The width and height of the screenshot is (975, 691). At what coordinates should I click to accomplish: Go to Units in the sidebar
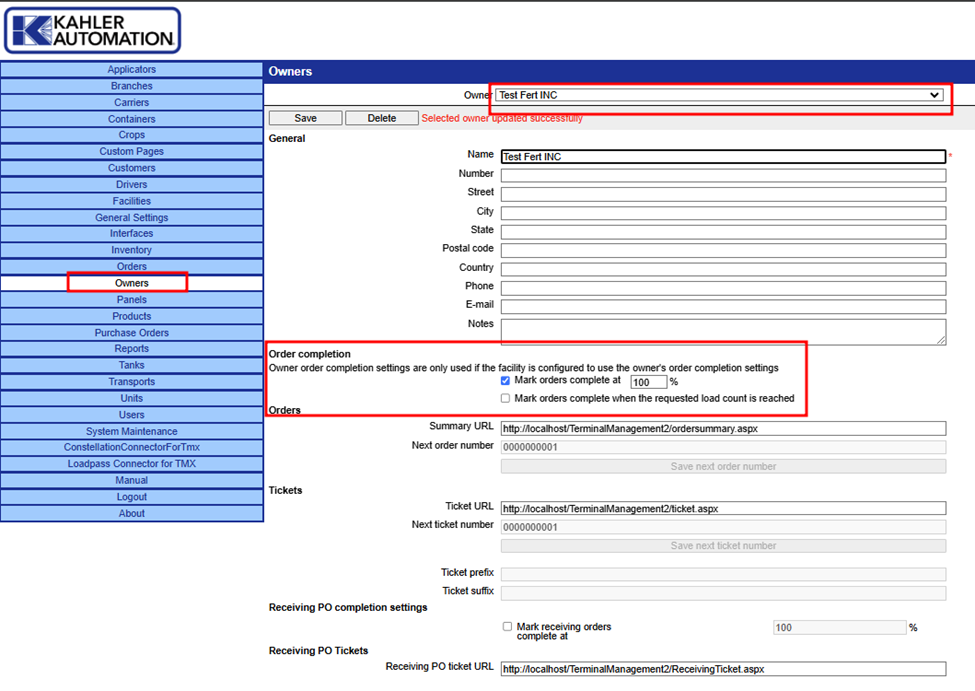(x=131, y=398)
